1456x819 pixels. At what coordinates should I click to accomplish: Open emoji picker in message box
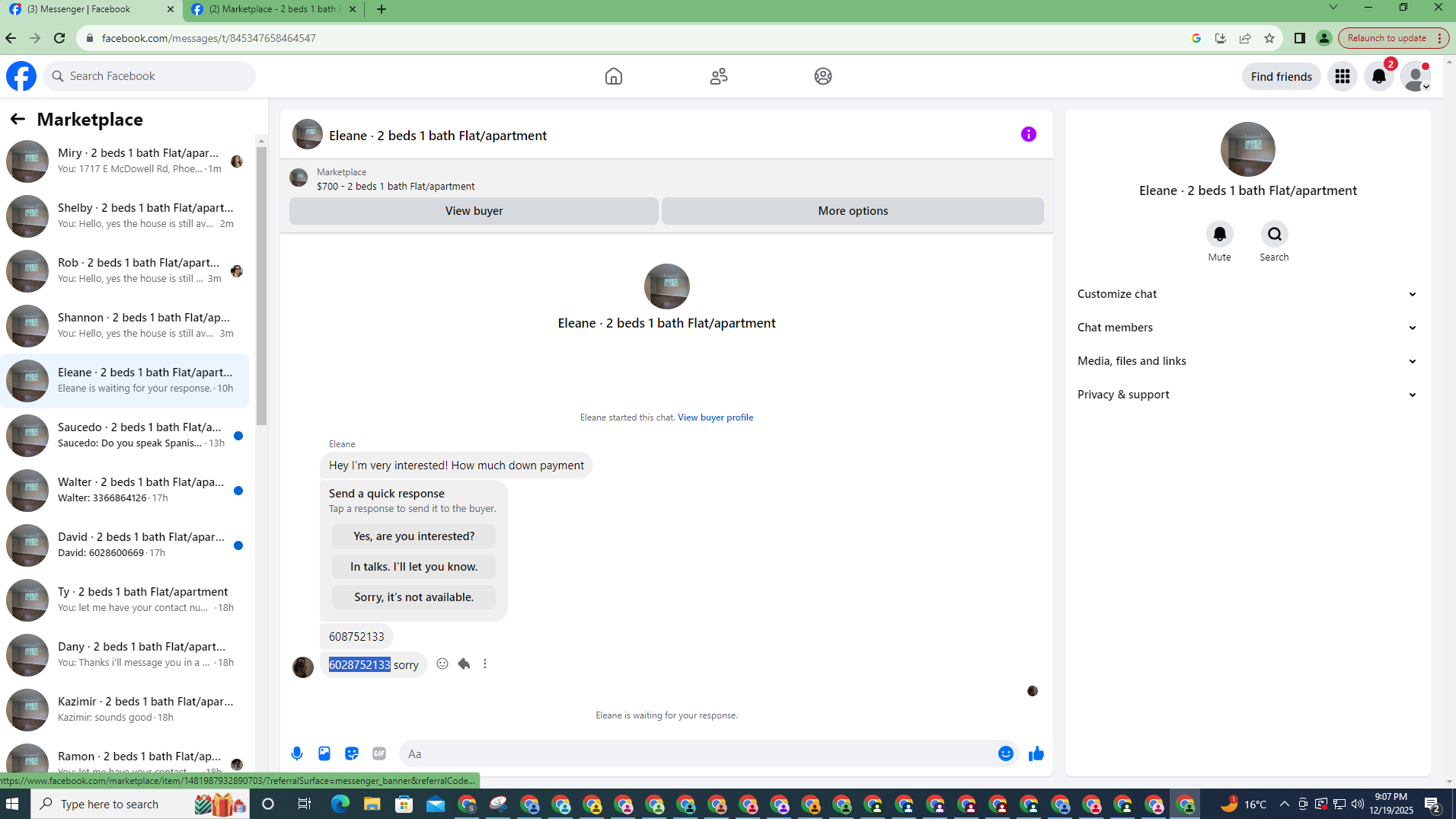tap(1005, 753)
